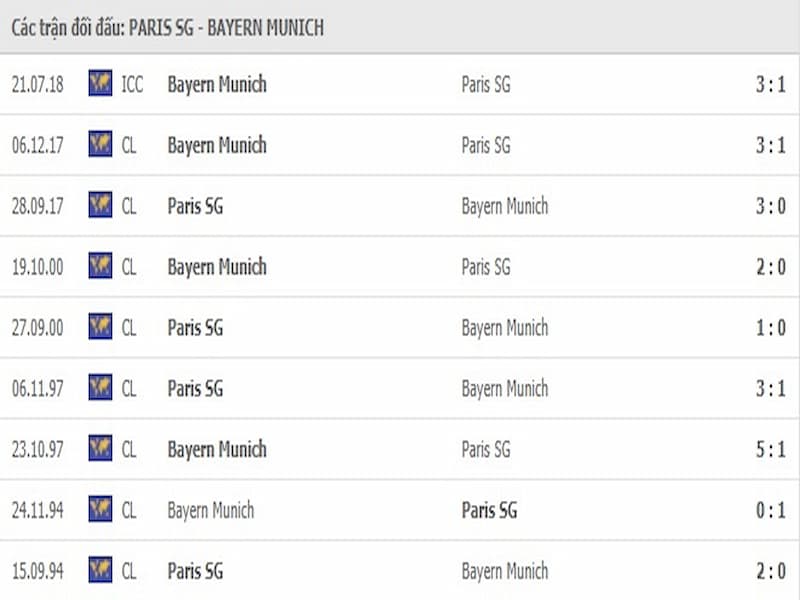Click the 5 : 1 score on 23.10.97

770,449
